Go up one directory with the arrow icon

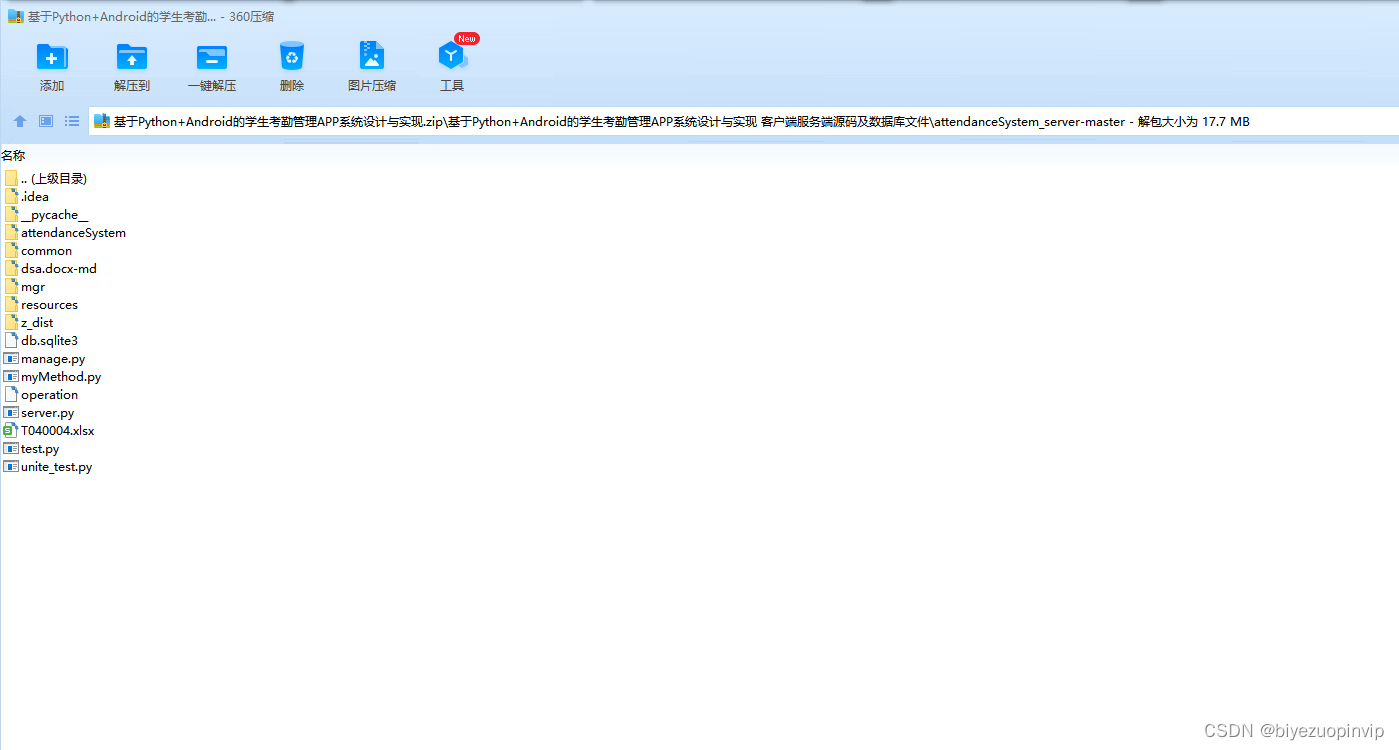click(20, 121)
